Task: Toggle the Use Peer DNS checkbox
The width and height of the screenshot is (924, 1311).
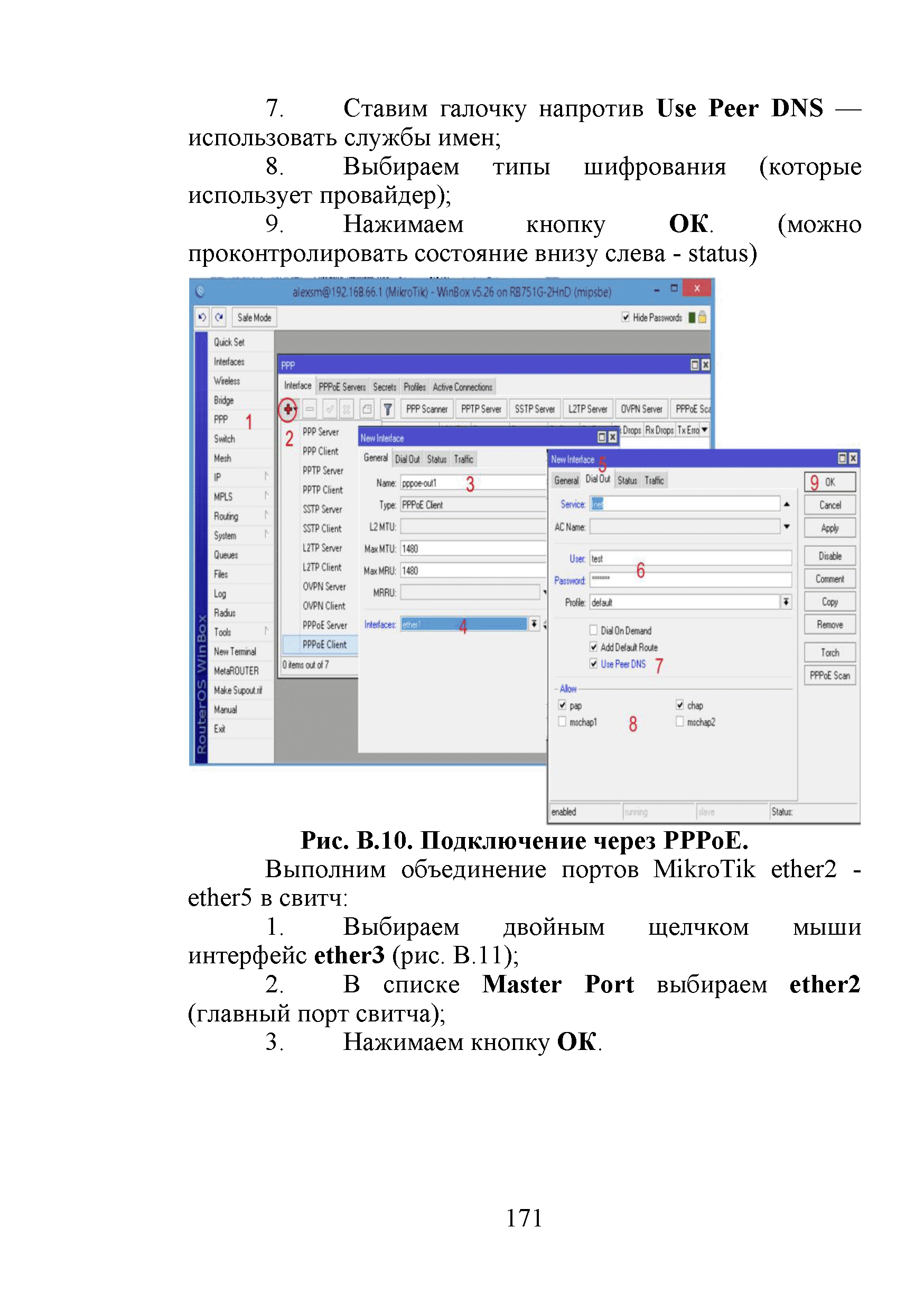Action: pos(594,664)
